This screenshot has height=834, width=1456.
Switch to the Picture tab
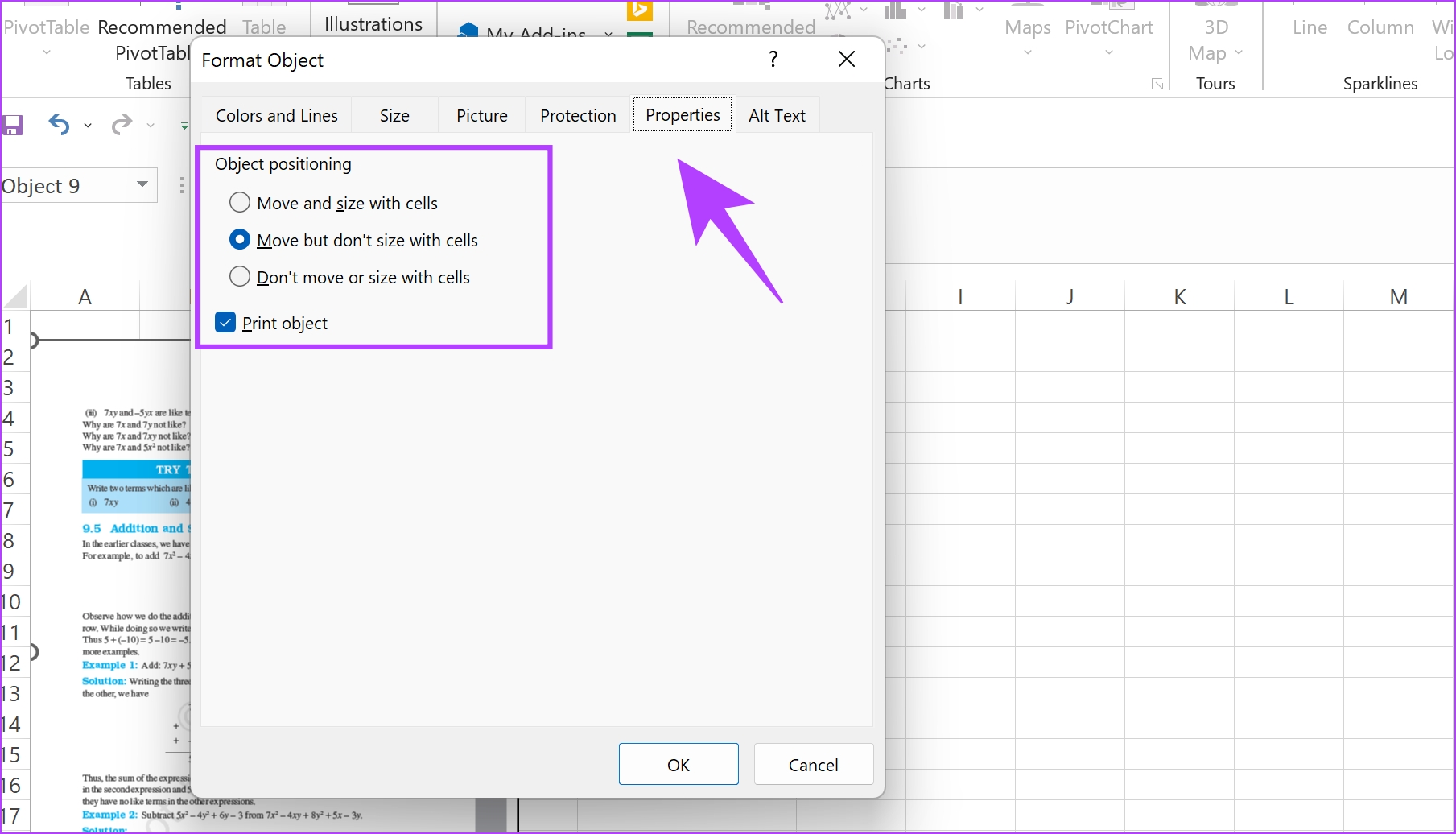[x=482, y=115]
